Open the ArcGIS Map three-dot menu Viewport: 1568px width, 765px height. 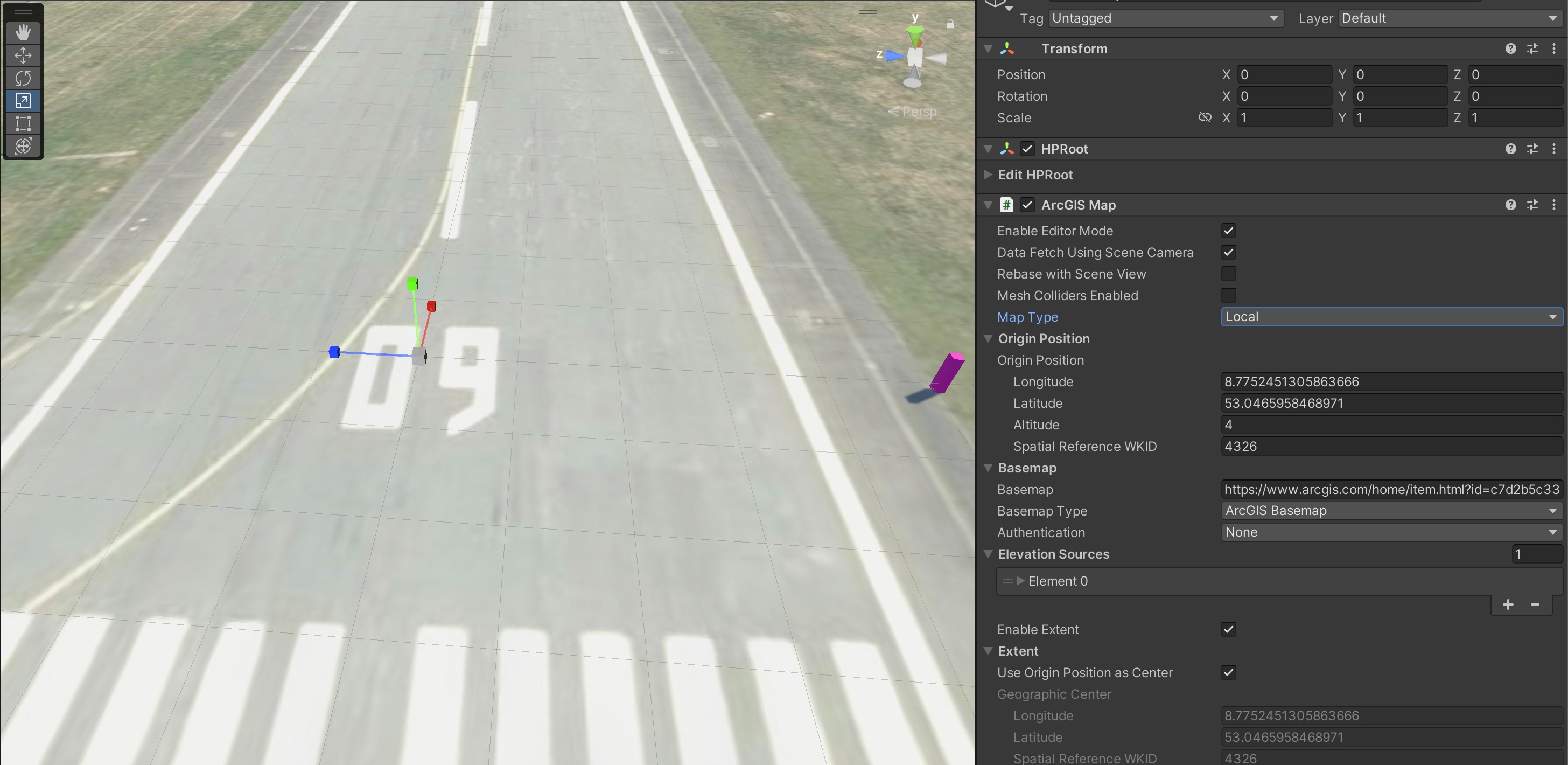click(1555, 205)
